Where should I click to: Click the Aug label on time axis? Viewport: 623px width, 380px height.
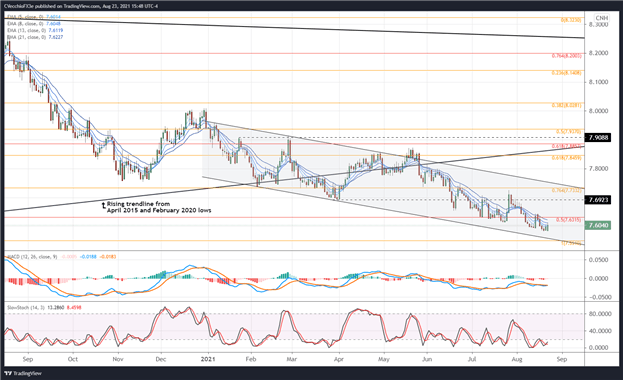click(x=517, y=359)
